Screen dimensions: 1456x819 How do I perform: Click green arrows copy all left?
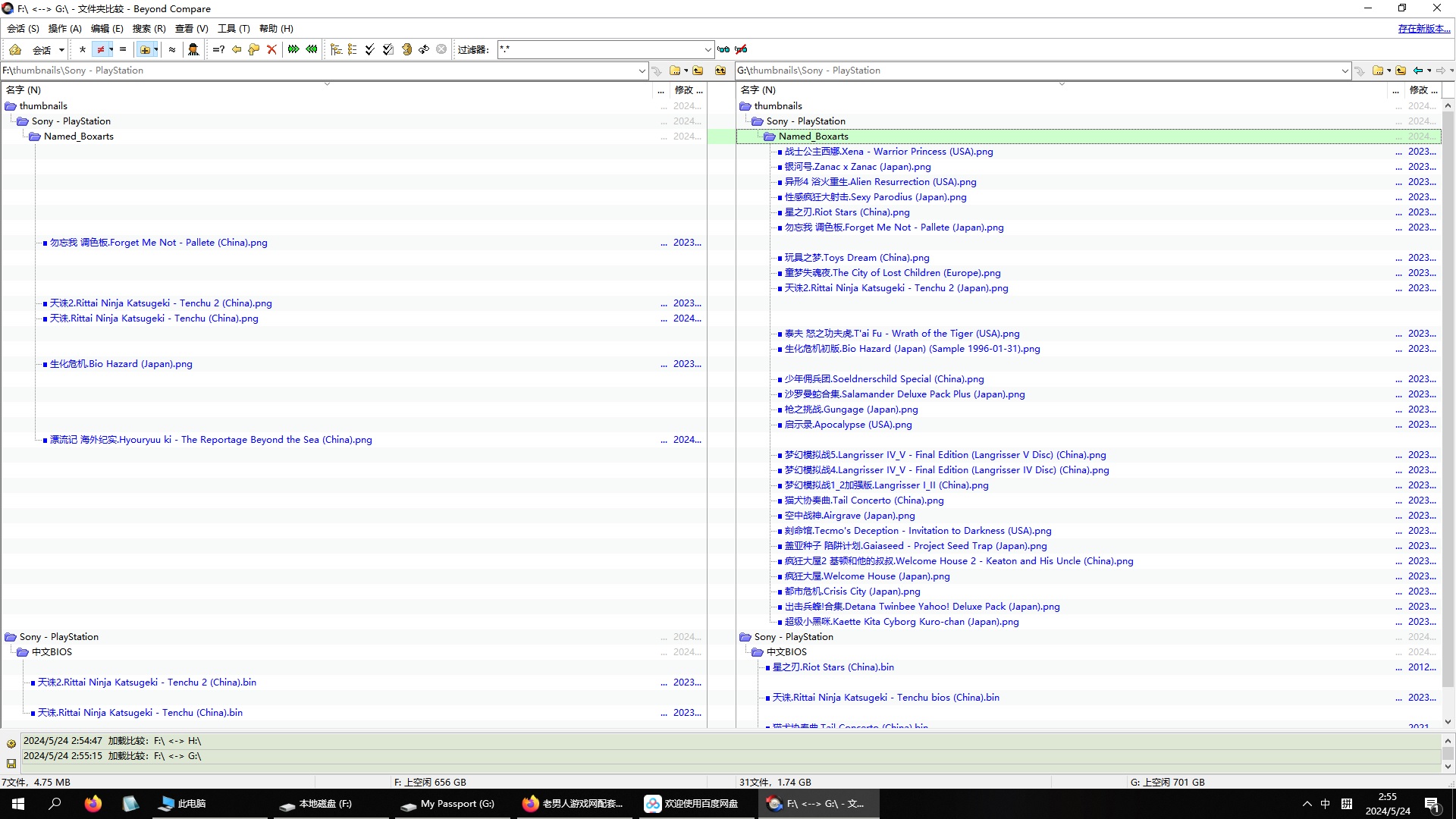(x=312, y=49)
